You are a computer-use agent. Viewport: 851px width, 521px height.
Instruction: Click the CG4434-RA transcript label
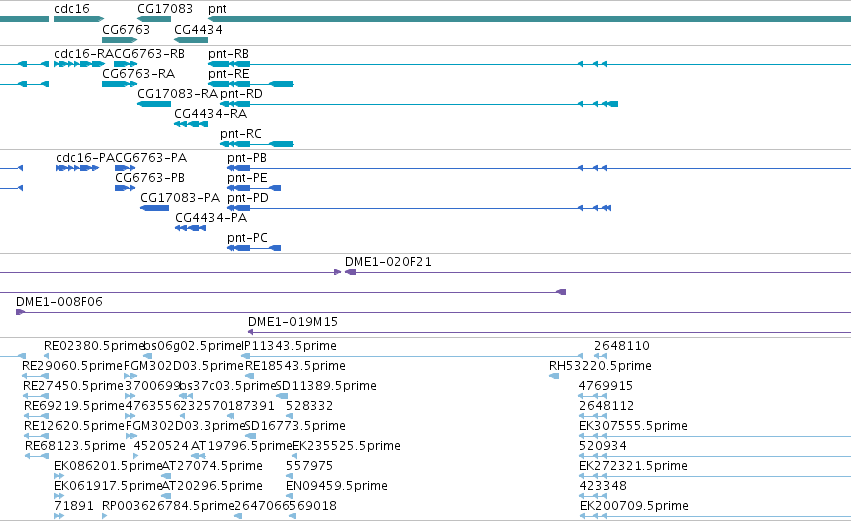pyautogui.click(x=211, y=113)
